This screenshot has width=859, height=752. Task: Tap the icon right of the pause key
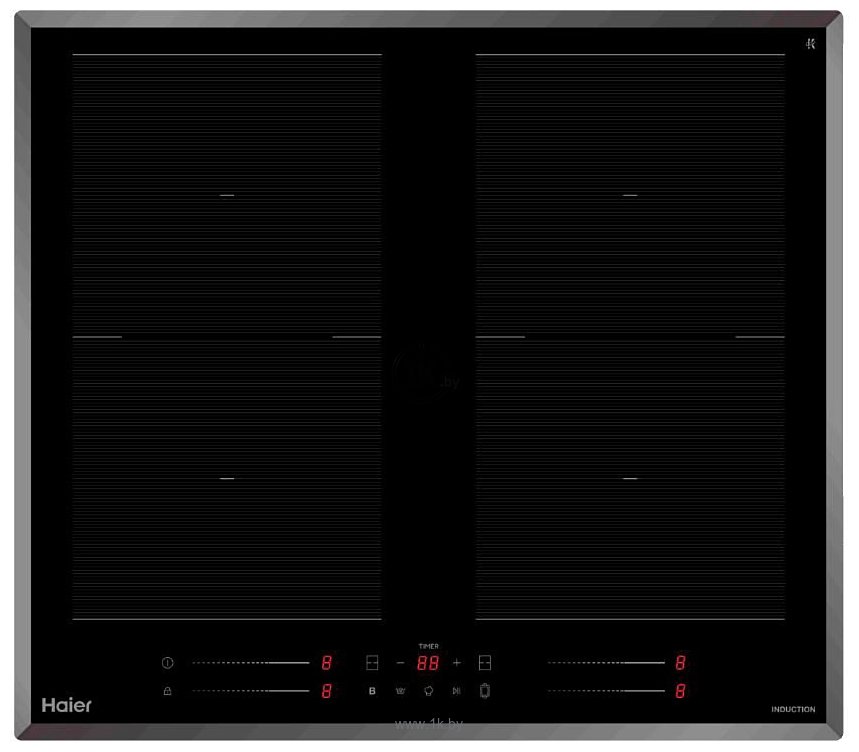(x=485, y=691)
